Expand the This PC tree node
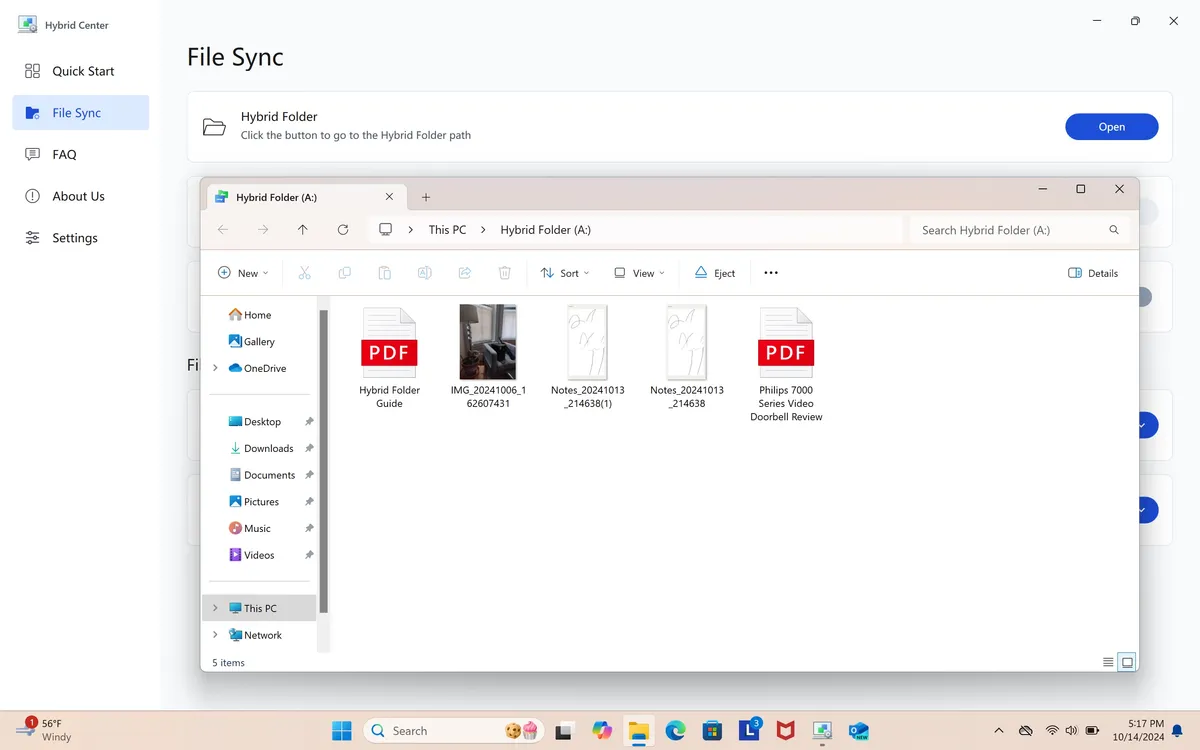1200x750 pixels. (215, 608)
